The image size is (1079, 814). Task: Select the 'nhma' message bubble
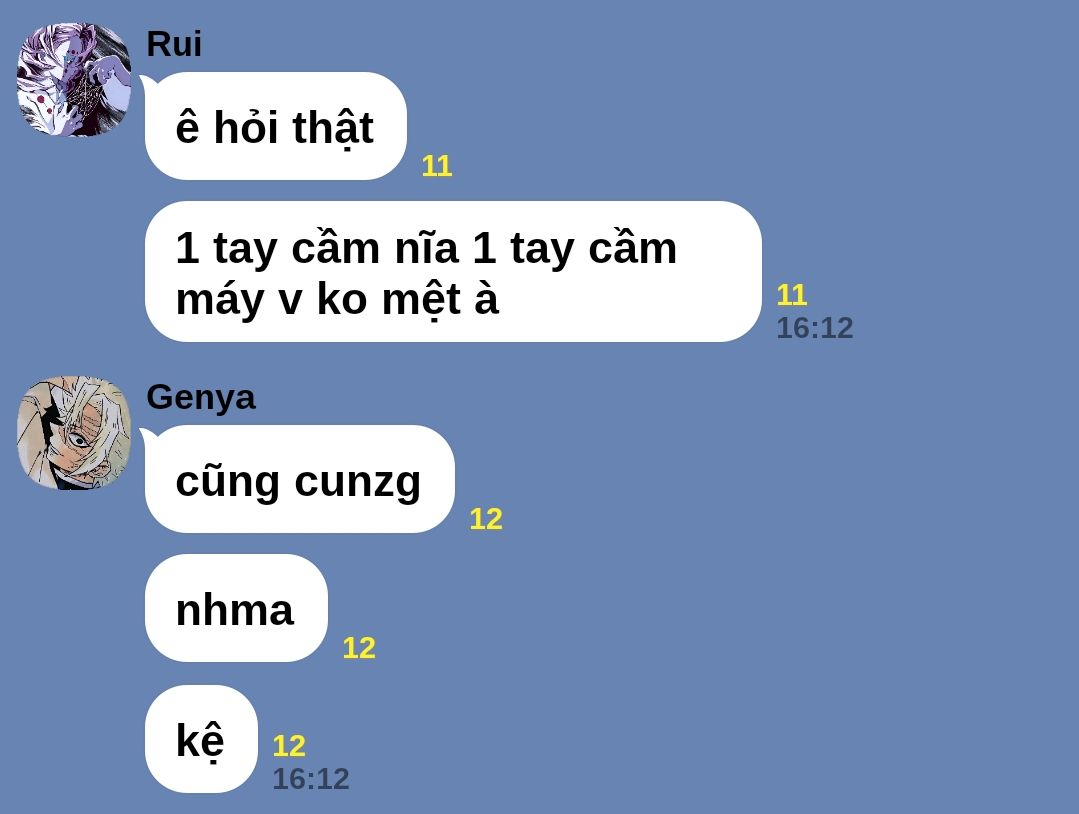pos(236,608)
